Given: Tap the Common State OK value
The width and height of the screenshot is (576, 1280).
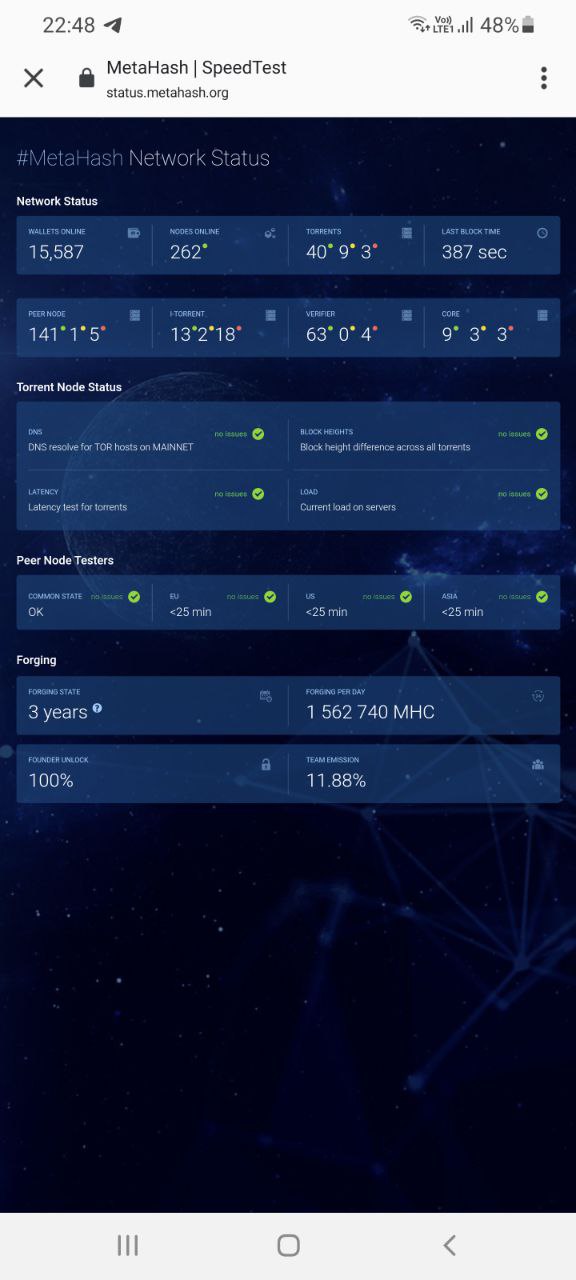Looking at the screenshot, I should point(36,612).
